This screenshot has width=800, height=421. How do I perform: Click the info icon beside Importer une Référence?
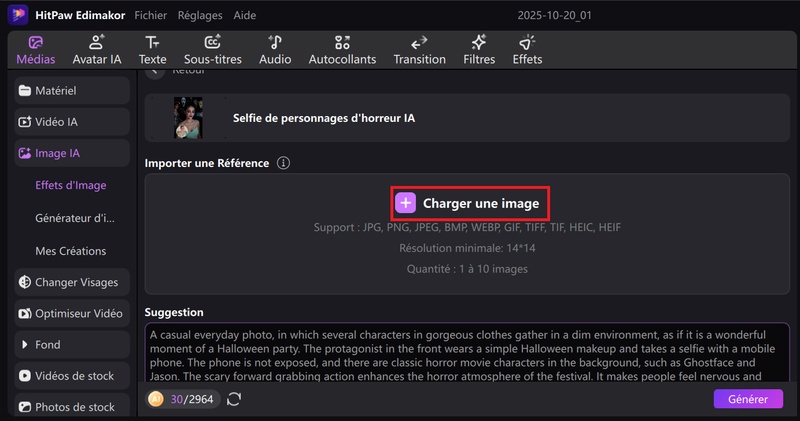(x=283, y=163)
